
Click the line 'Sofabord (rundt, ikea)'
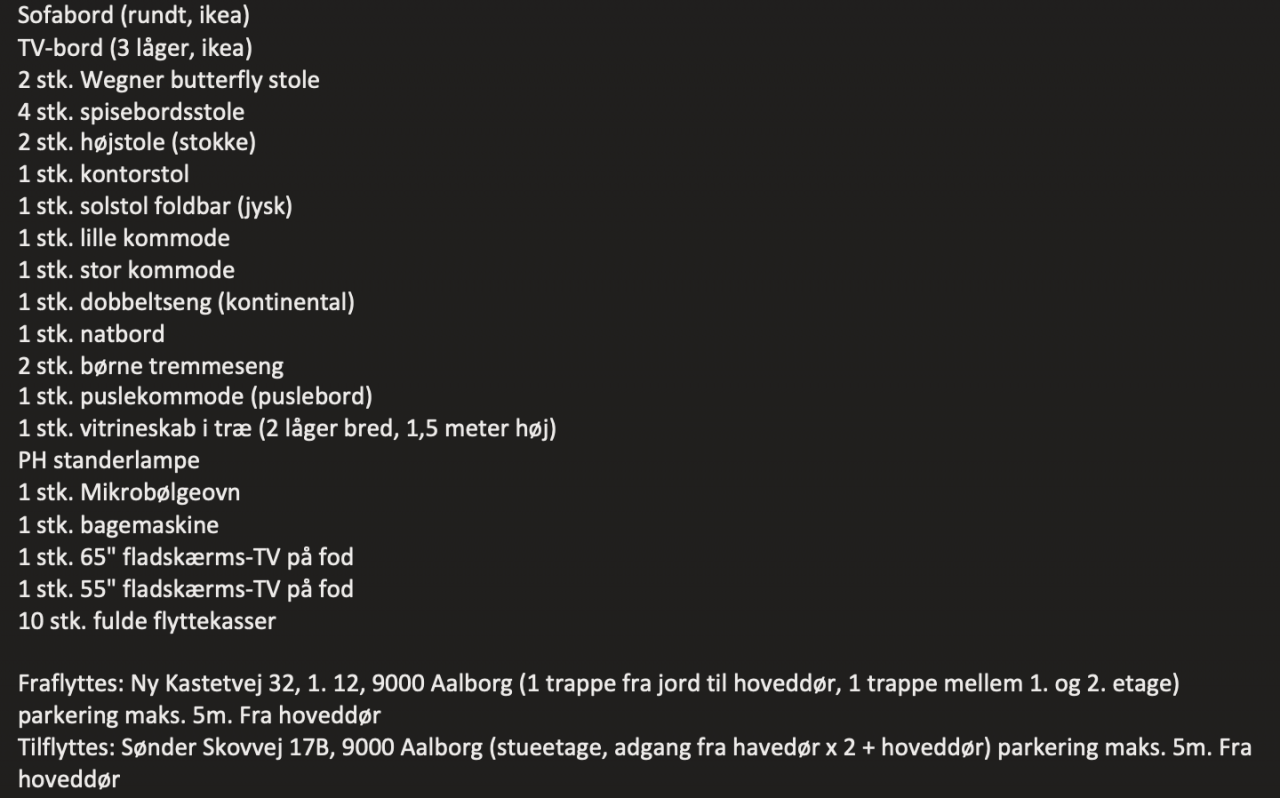tap(134, 16)
